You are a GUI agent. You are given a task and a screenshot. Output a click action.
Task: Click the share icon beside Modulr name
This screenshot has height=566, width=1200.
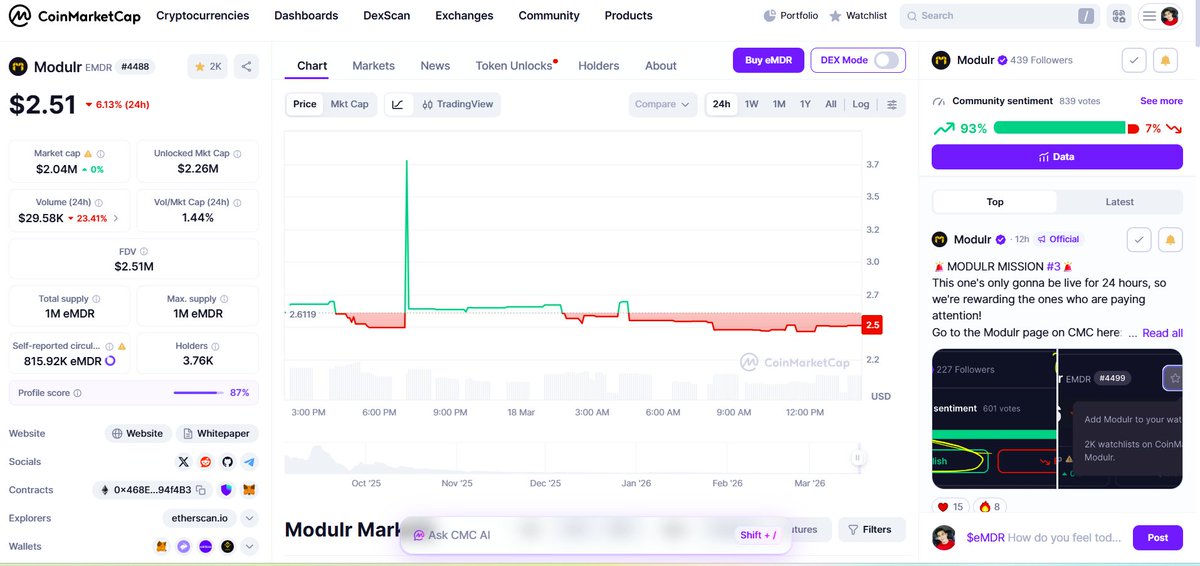coord(247,67)
